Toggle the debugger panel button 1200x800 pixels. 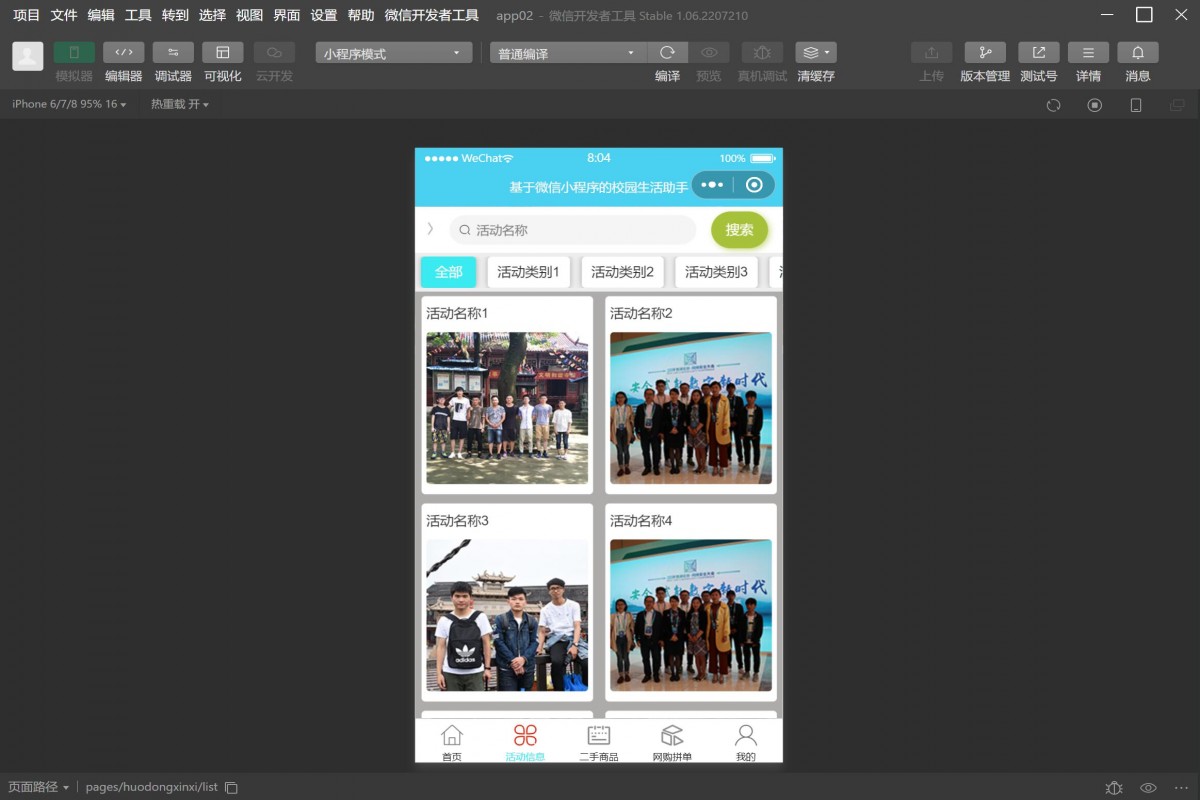point(173,53)
